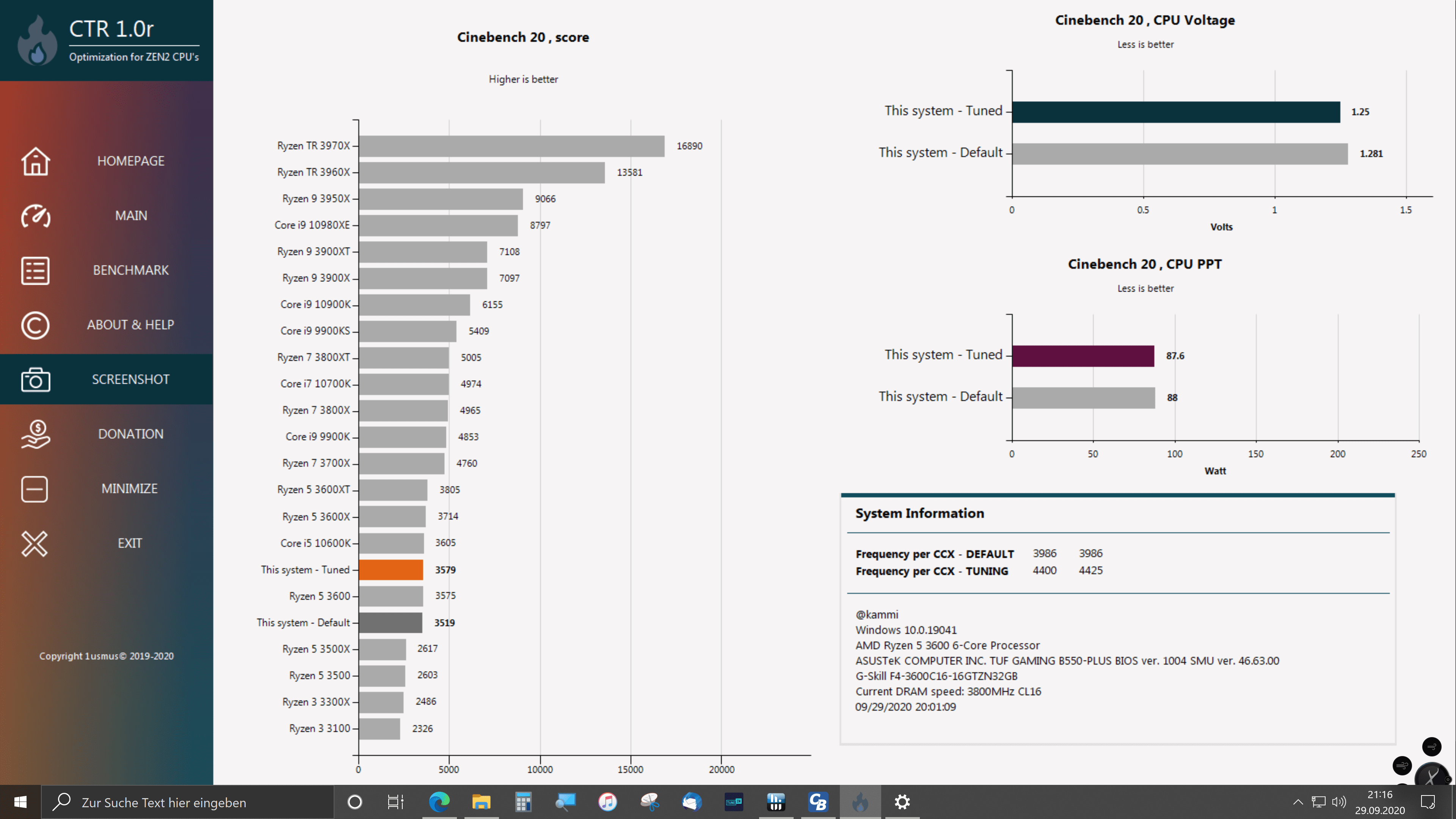Viewport: 1456px width, 819px height.
Task: Click 'Current DRAM speed: 3800MHz CL16' line
Action: pyautogui.click(x=948, y=691)
